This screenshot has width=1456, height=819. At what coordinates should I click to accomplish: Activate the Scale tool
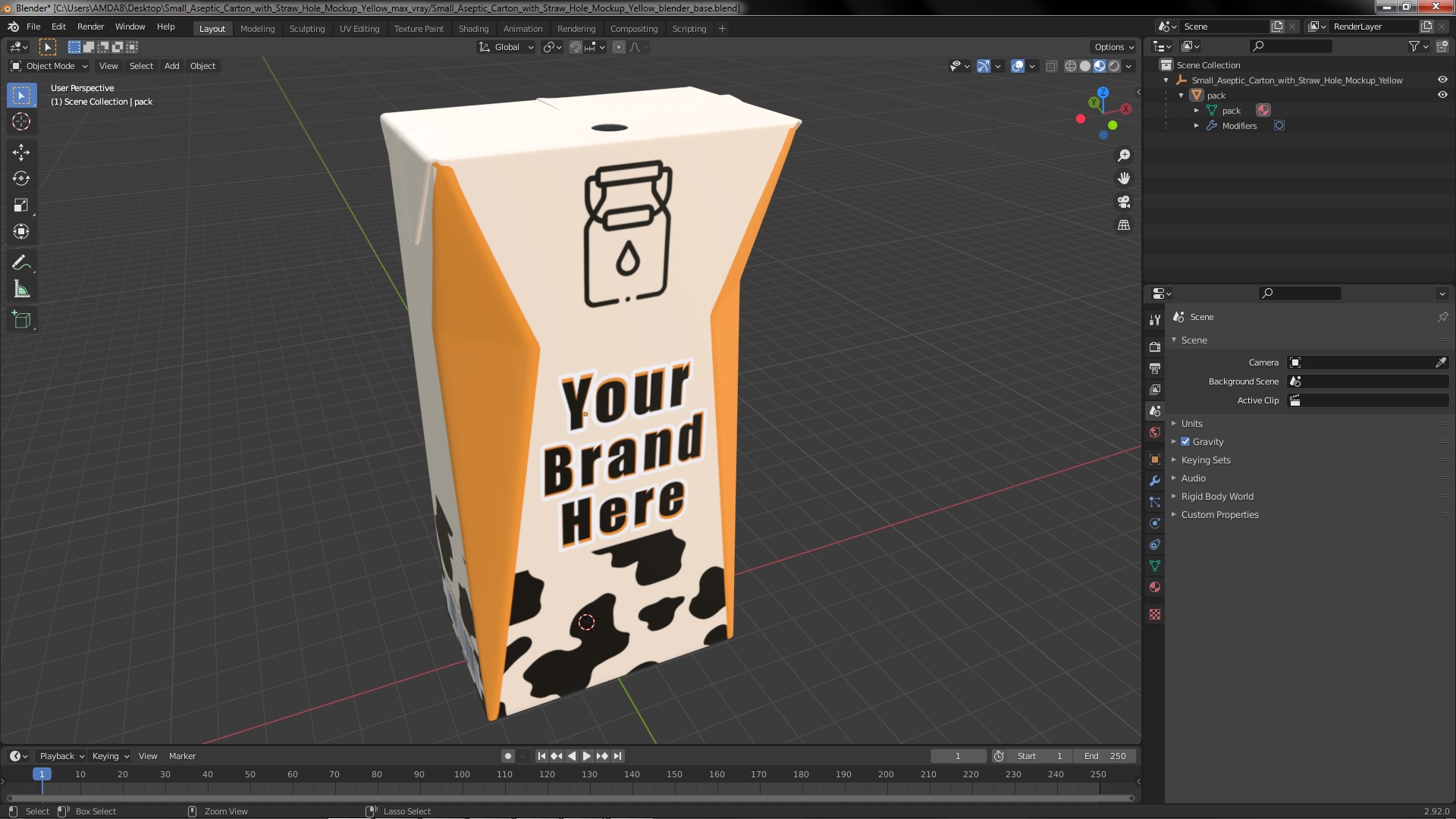tap(21, 206)
